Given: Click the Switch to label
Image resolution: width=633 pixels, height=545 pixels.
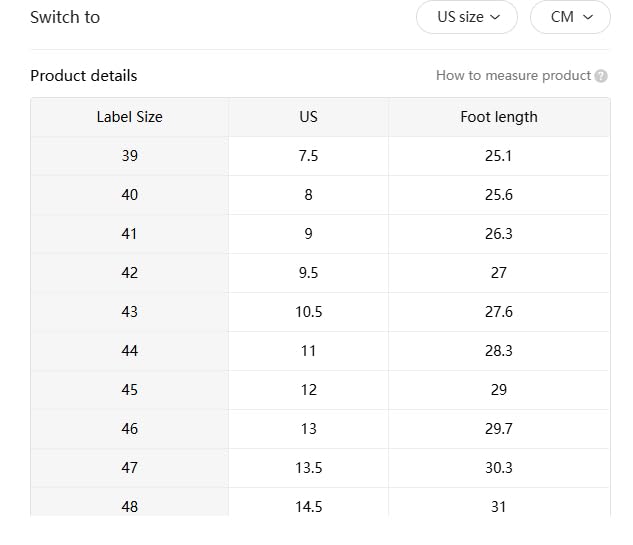Looking at the screenshot, I should (x=65, y=17).
